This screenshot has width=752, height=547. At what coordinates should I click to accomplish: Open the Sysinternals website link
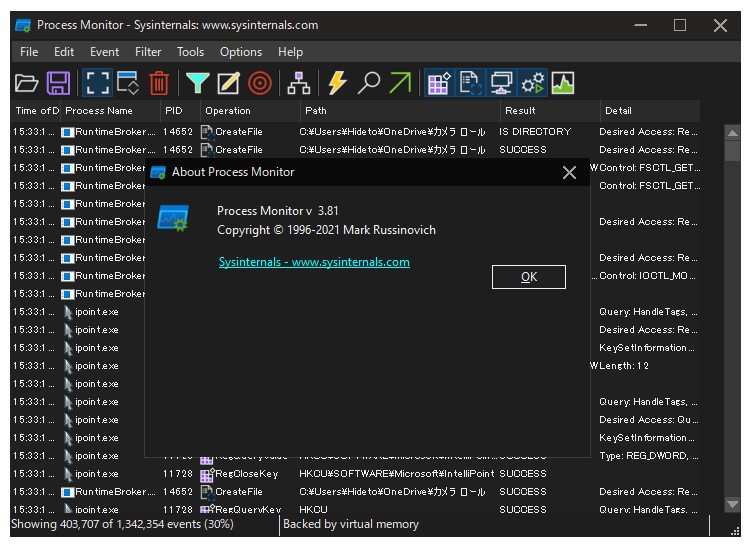(314, 262)
